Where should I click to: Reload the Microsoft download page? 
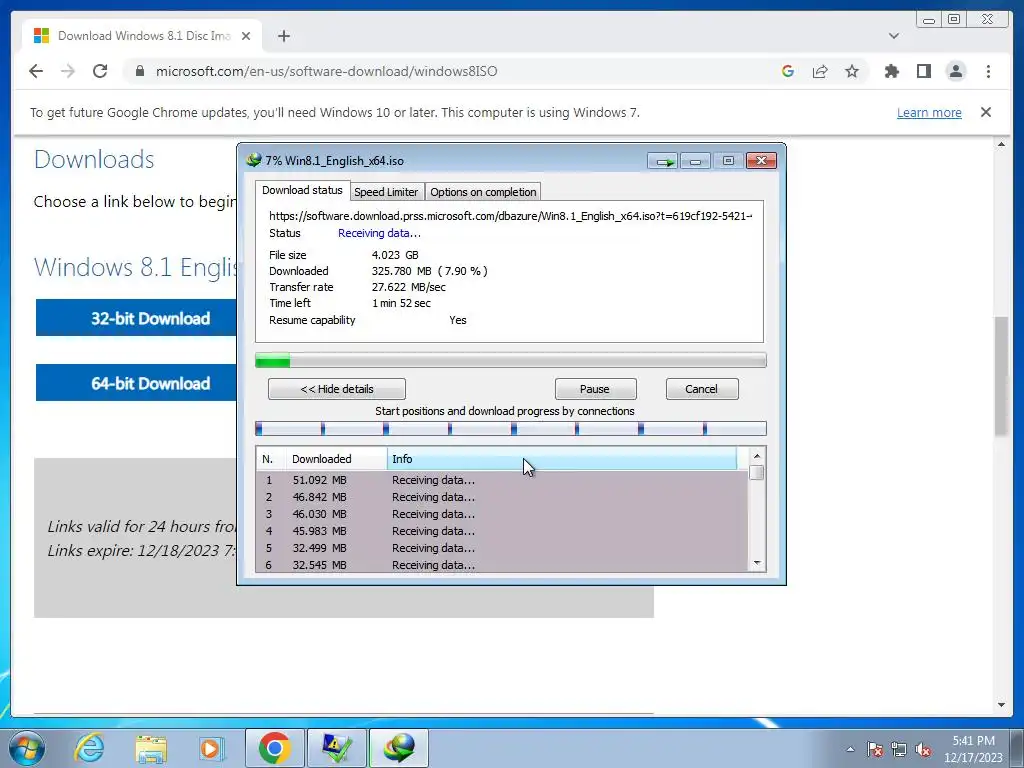100,71
